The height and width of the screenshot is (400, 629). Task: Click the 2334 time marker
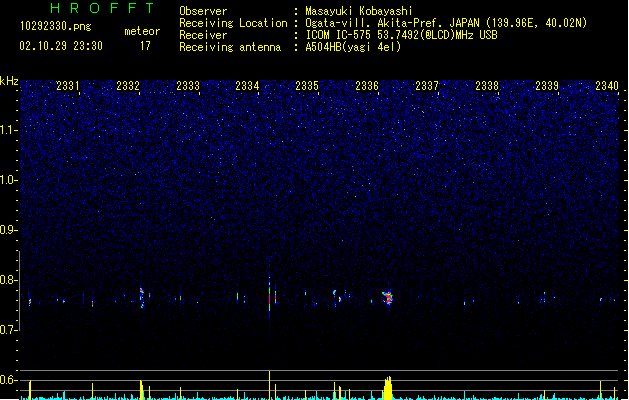pyautogui.click(x=247, y=86)
